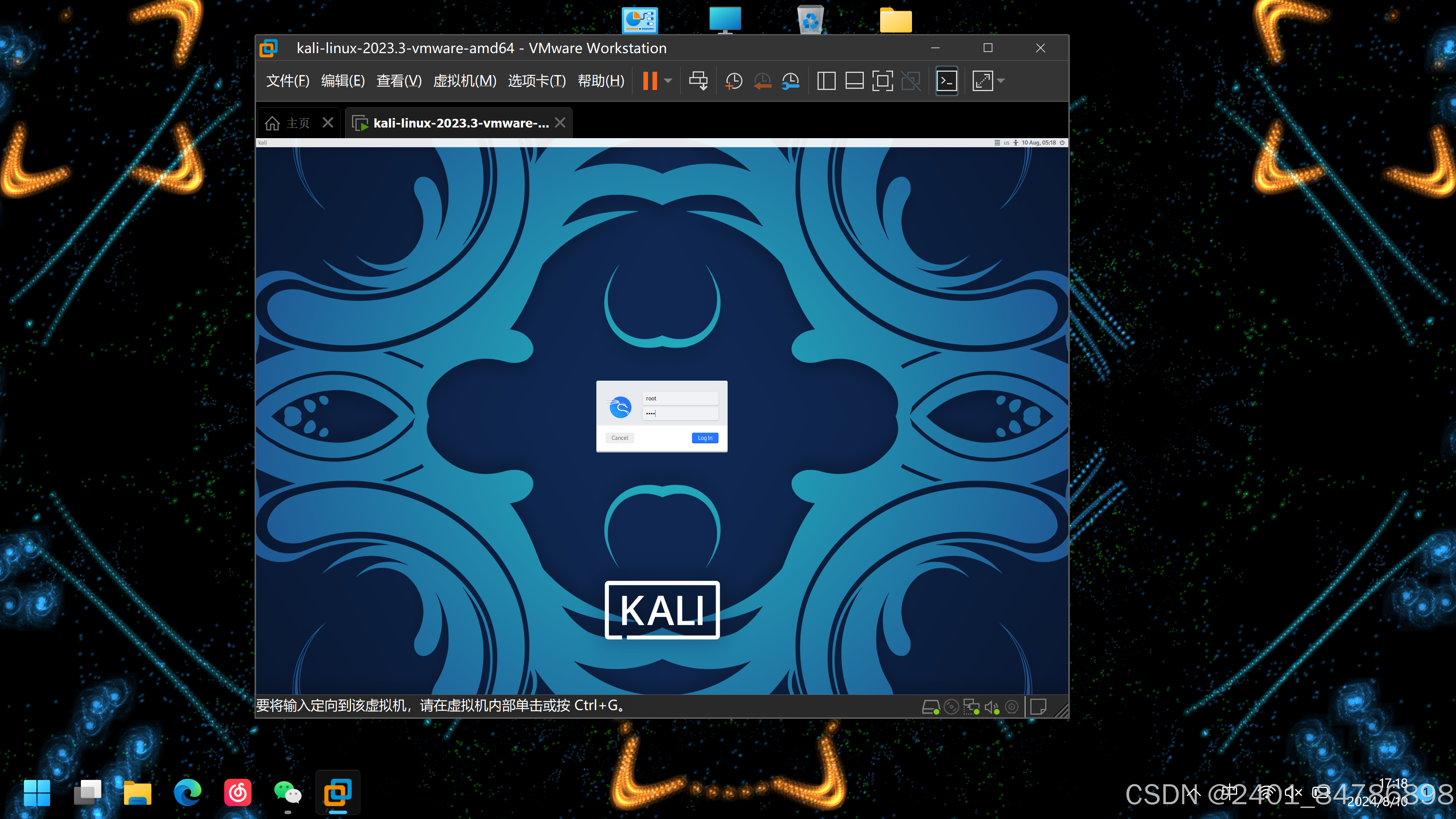
Task: Click the CD/DVD drive status icon
Action: pyautogui.click(x=951, y=707)
